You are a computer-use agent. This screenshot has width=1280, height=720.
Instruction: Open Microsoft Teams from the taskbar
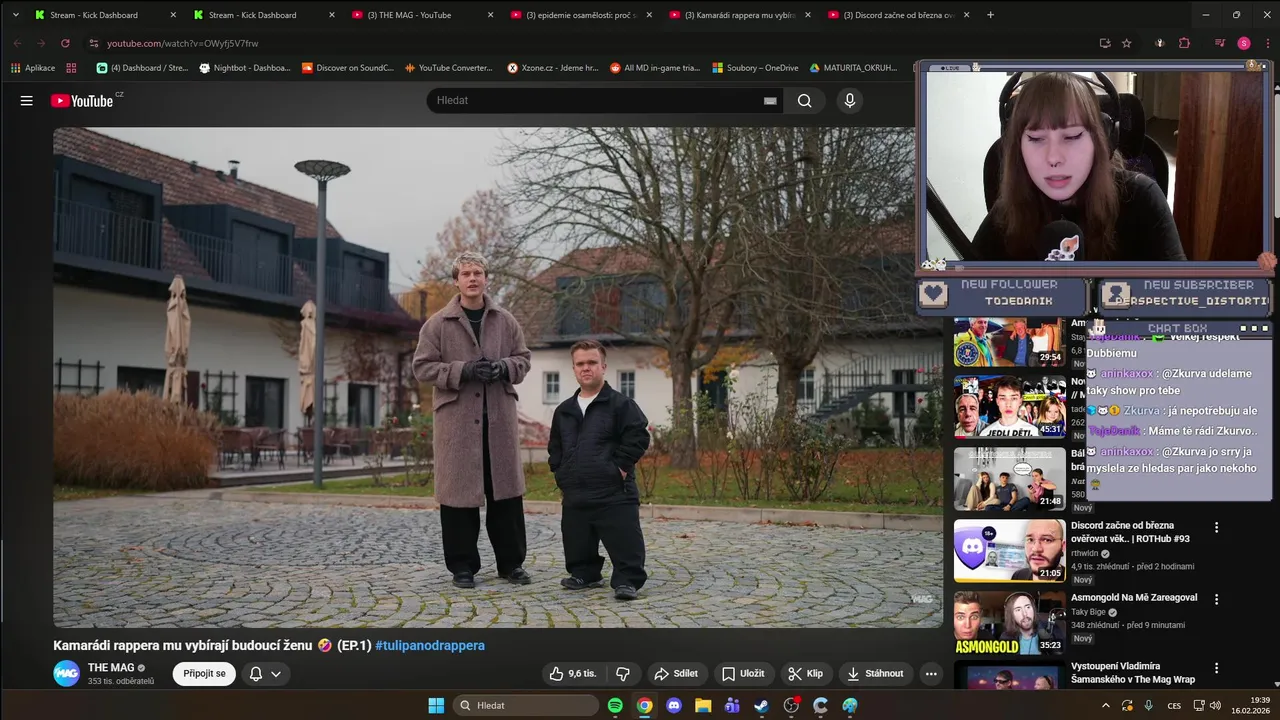point(732,705)
